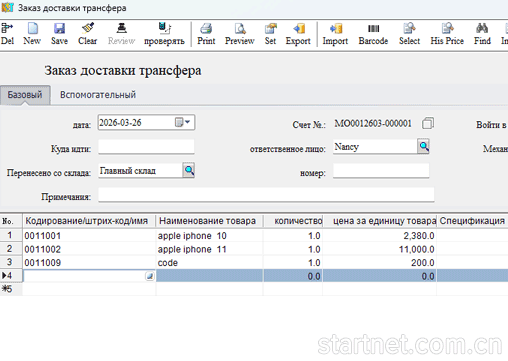Click price cell 11,000.0
Viewport: 508px width, 361px height.
pyautogui.click(x=380, y=249)
